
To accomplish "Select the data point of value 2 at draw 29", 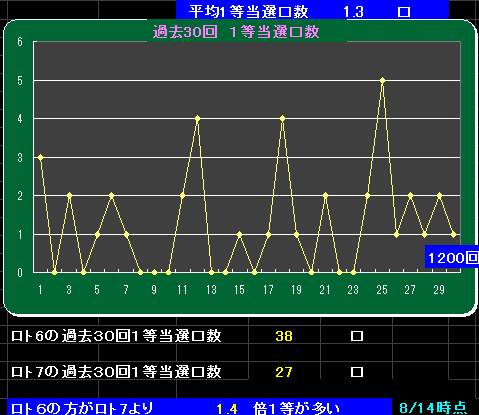I will coord(439,195).
